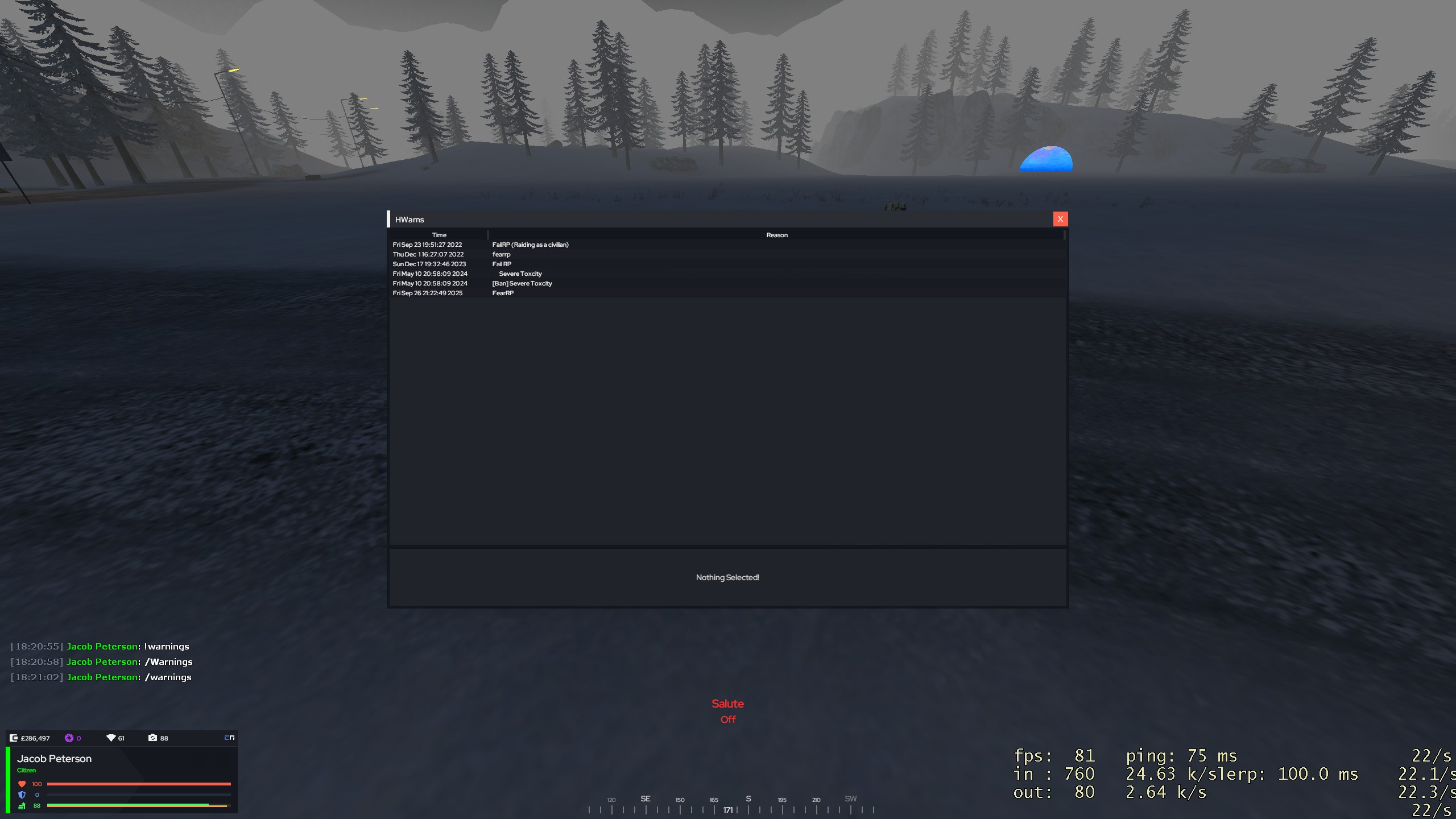Click the logo icon in HUD corner
The height and width of the screenshot is (819, 1456).
point(229,738)
